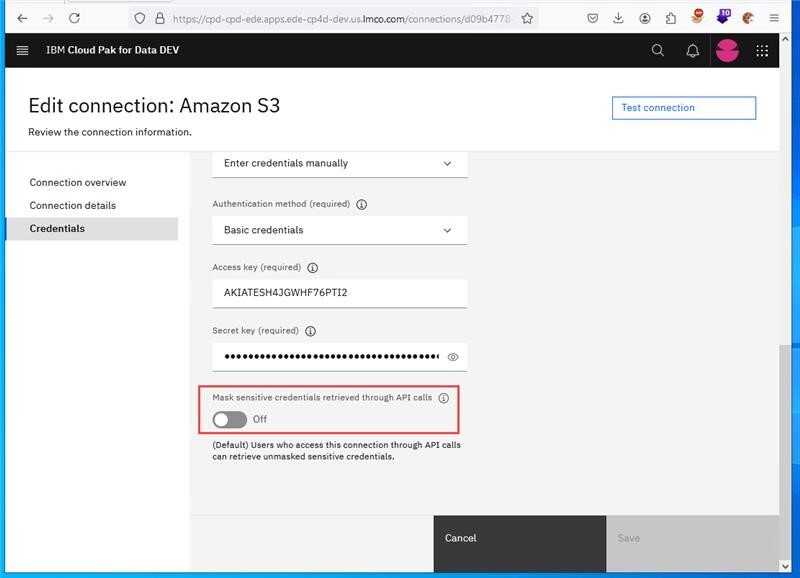Click info icon beside Mask sensitive credentials

click(x=443, y=398)
